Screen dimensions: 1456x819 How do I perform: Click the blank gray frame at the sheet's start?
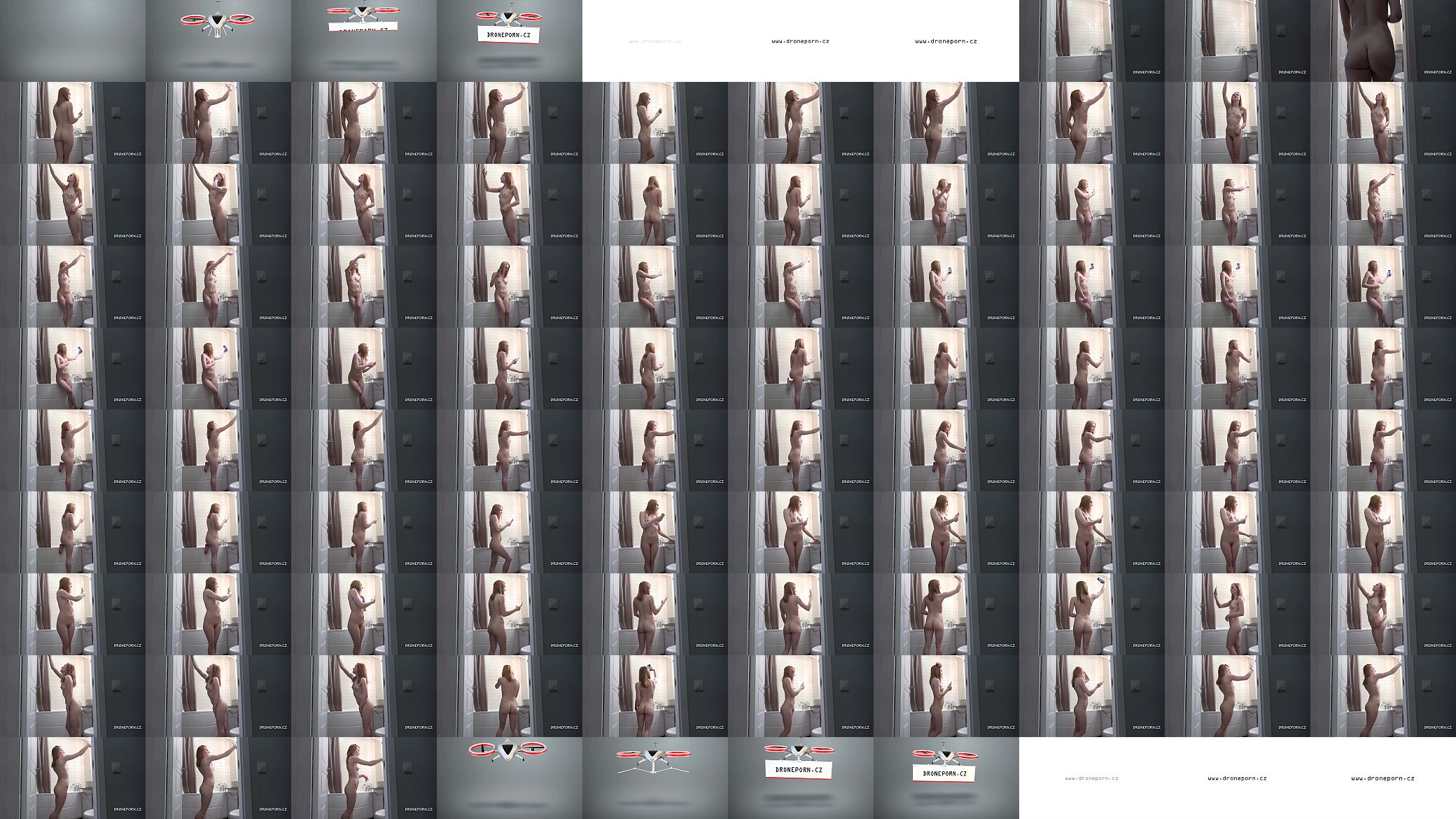click(x=73, y=41)
